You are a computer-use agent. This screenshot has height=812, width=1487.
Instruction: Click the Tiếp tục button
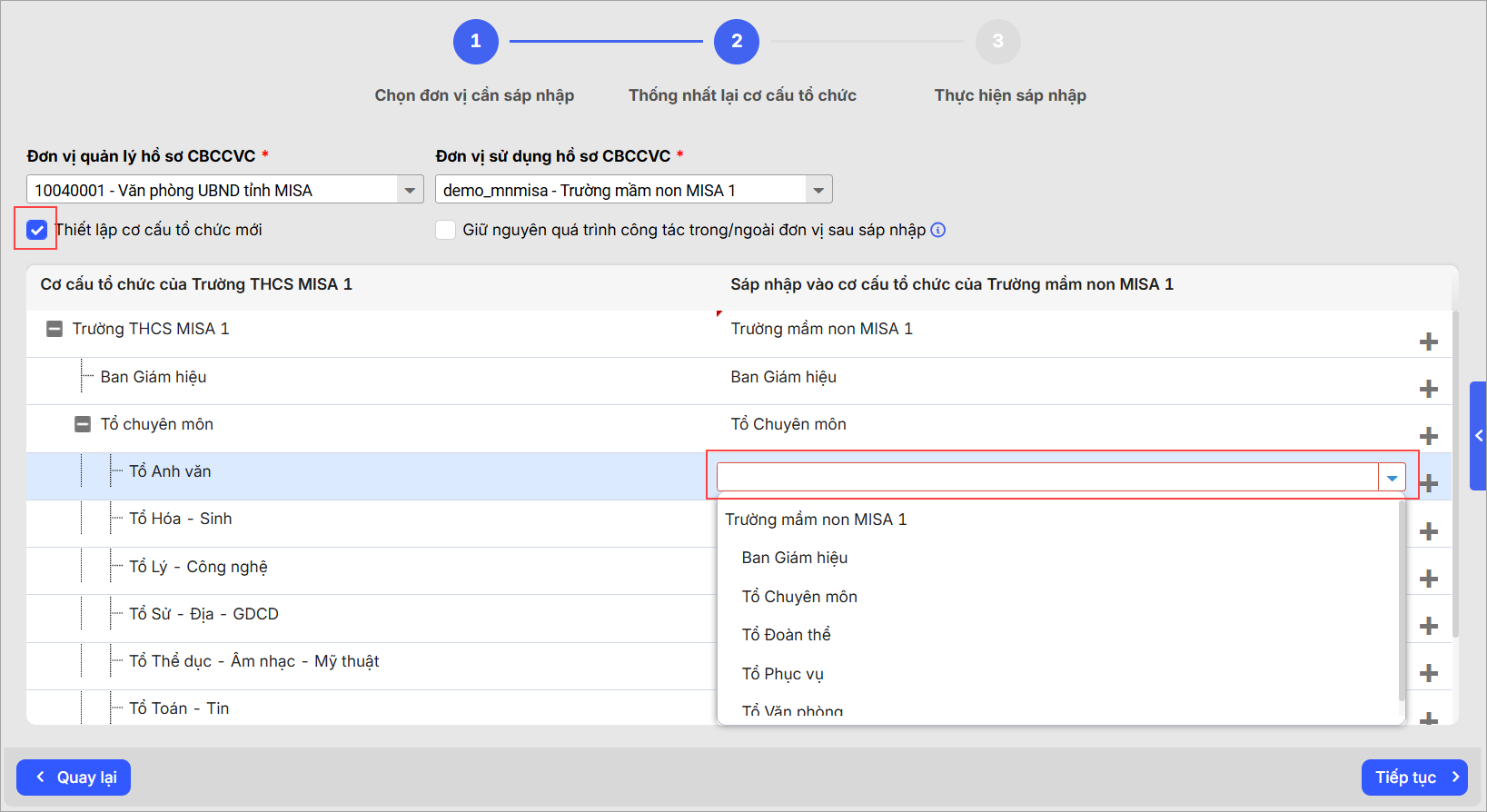[x=1413, y=777]
